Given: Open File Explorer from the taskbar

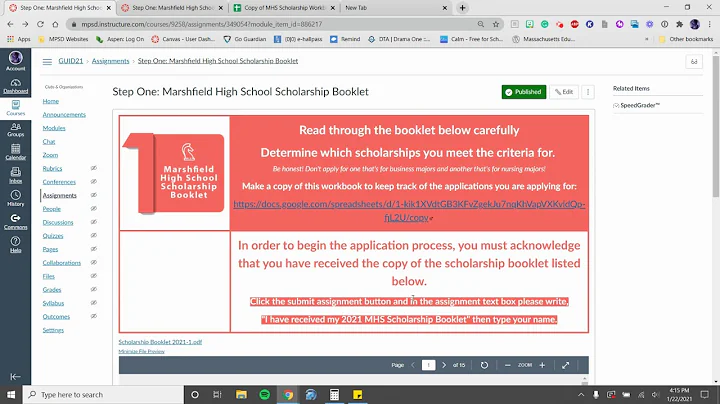Looking at the screenshot, I should click(x=241, y=395).
